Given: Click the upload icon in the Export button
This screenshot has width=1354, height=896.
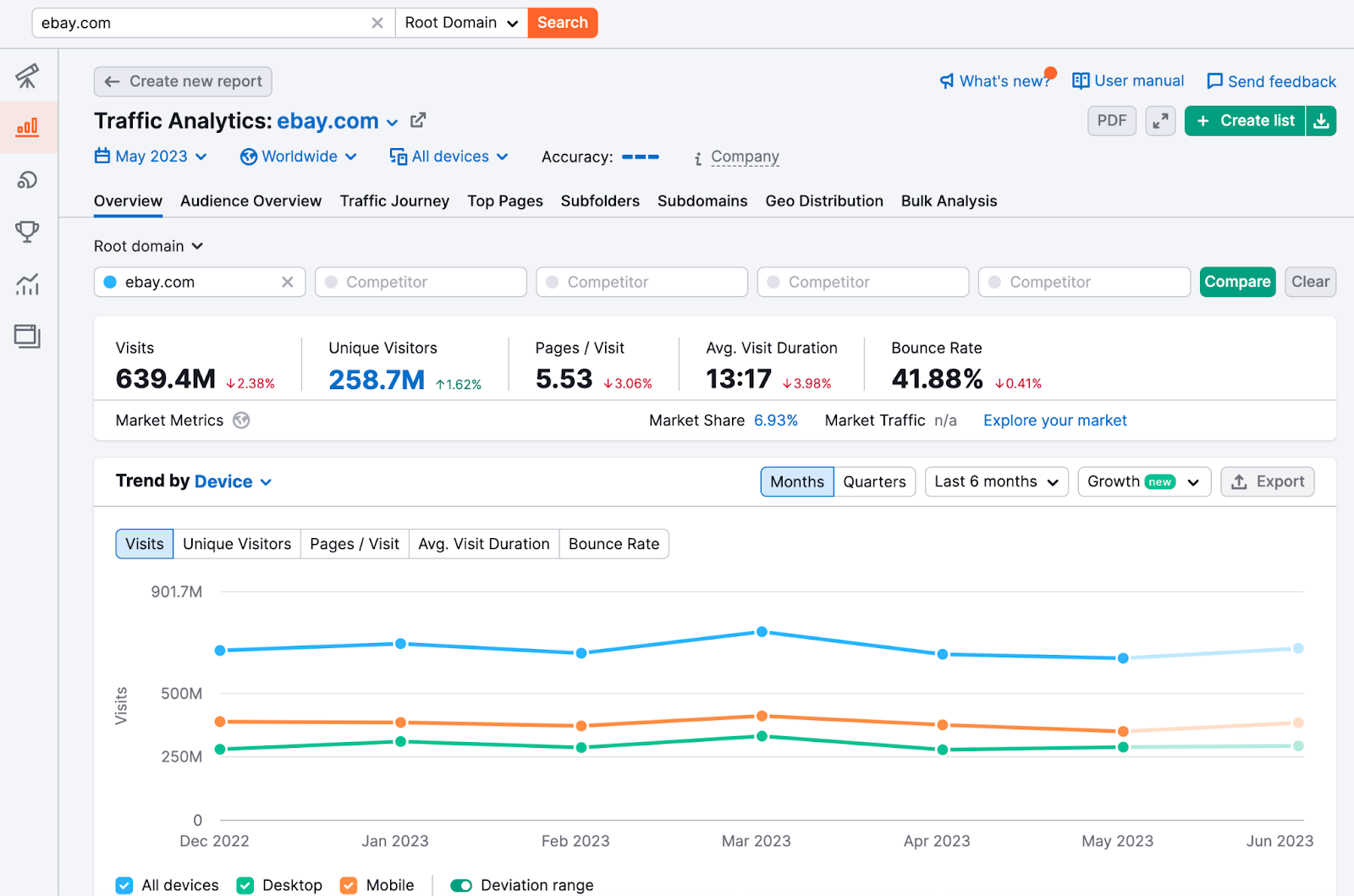Looking at the screenshot, I should [x=1239, y=481].
